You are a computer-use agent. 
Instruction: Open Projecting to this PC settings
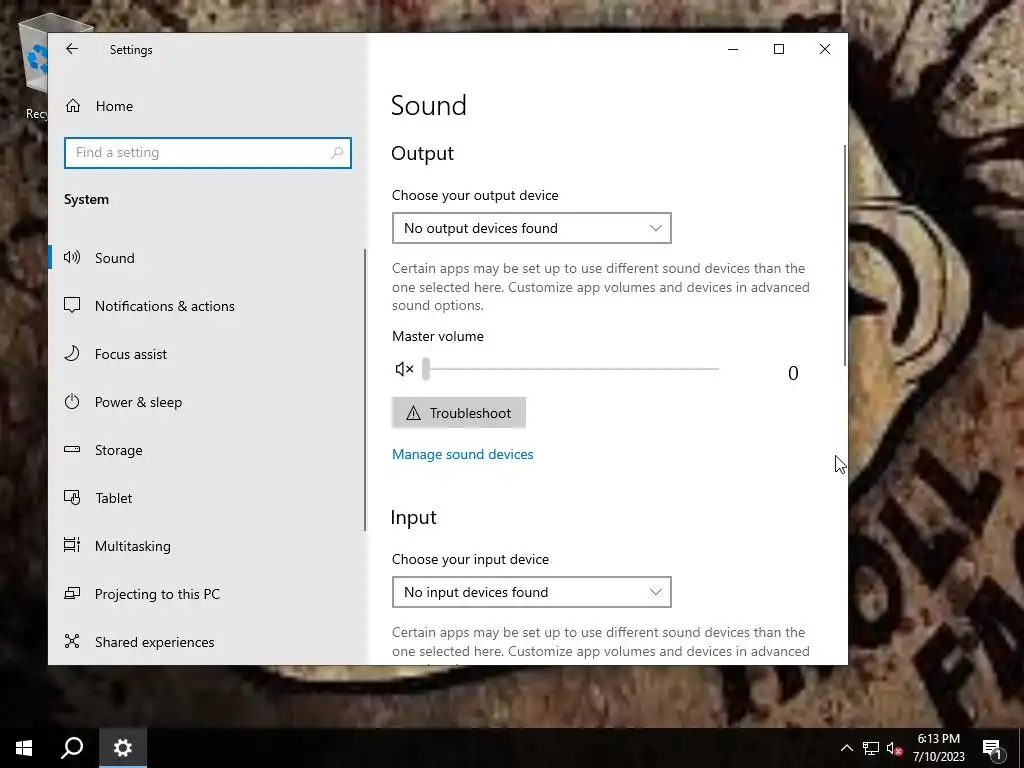pos(208,594)
